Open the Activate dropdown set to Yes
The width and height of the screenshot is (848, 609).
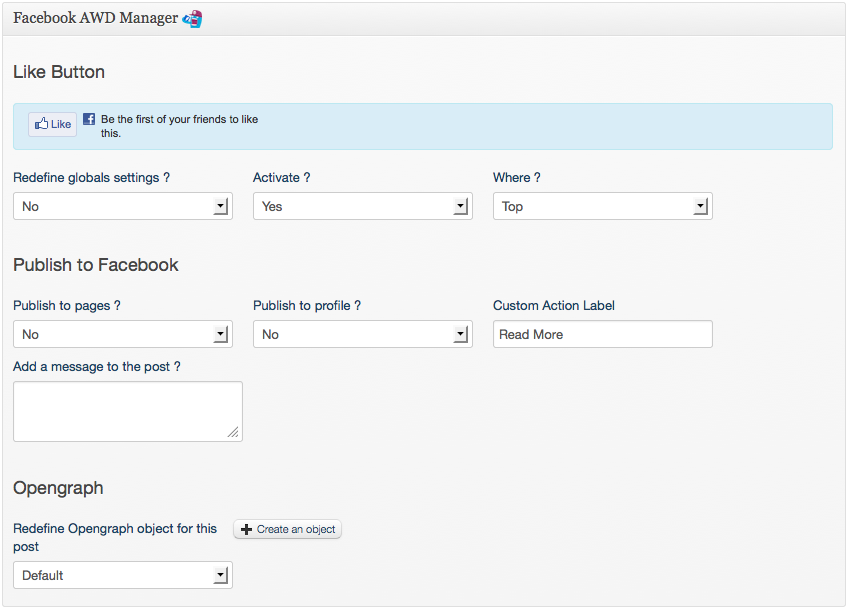[362, 207]
